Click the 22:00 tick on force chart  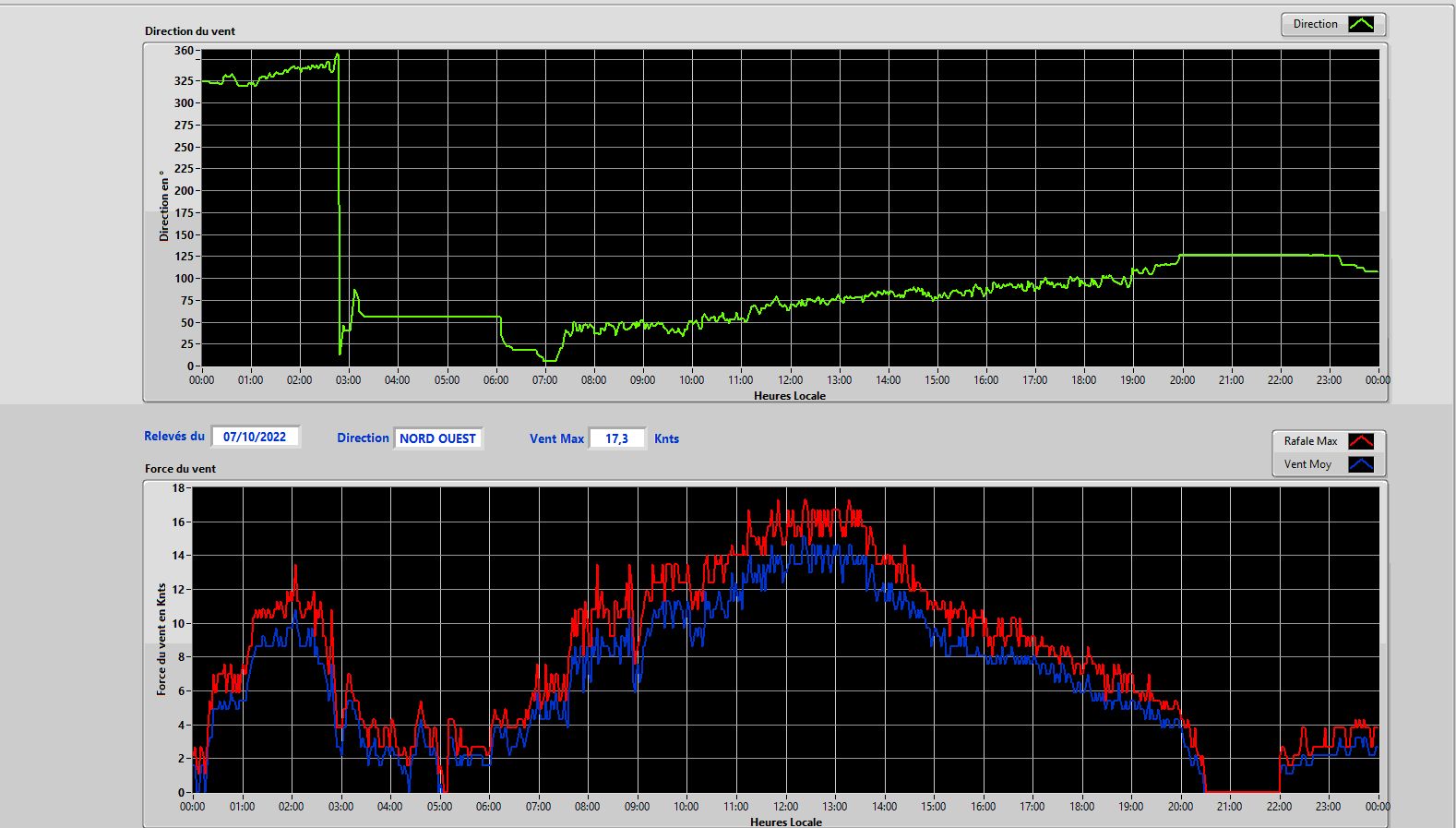(x=1279, y=806)
